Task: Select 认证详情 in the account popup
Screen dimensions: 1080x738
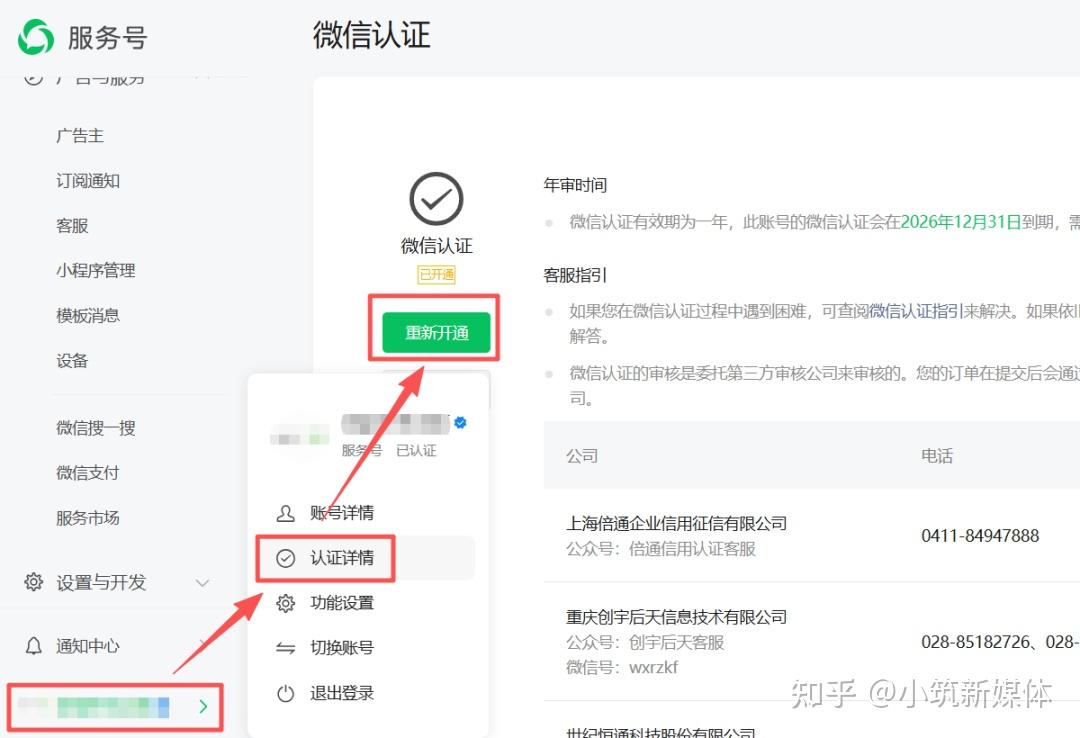Action: click(x=342, y=557)
